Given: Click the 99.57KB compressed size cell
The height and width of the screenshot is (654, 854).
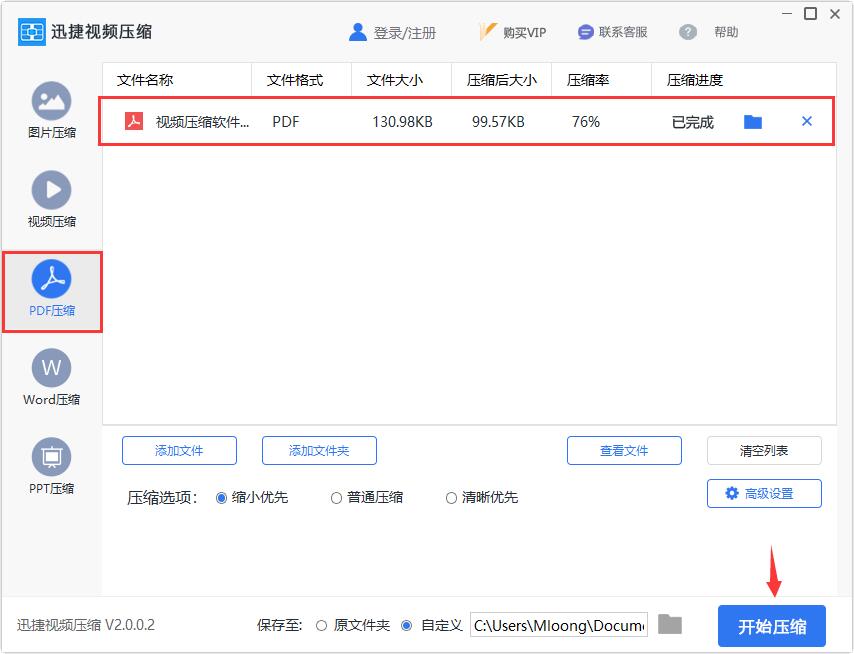Looking at the screenshot, I should (x=498, y=121).
